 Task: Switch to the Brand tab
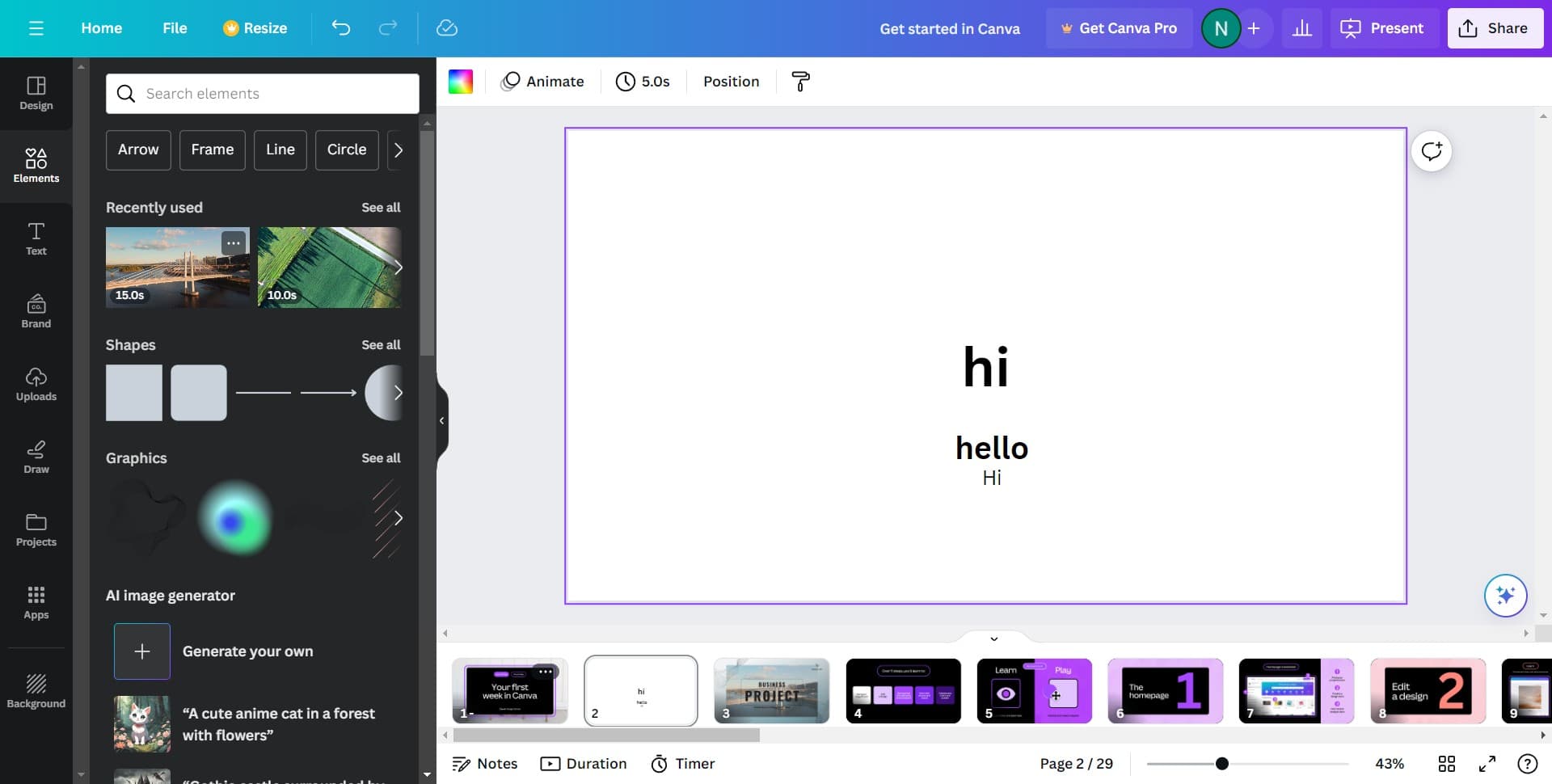[36, 312]
